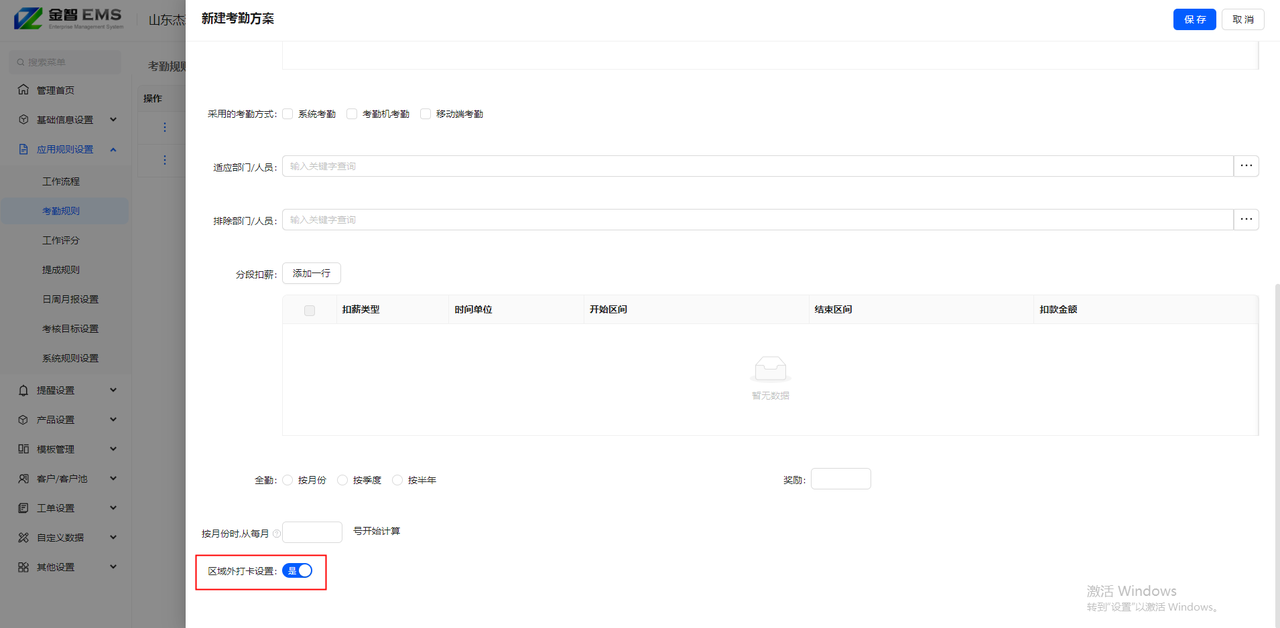Viewport: 1280px width, 628px height.
Task: Open 排除部门/人员 ellipsis picker button
Action: [x=1246, y=219]
